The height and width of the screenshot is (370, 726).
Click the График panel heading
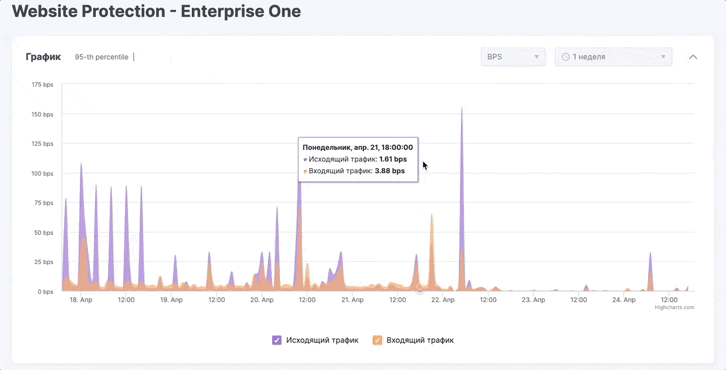coord(43,57)
